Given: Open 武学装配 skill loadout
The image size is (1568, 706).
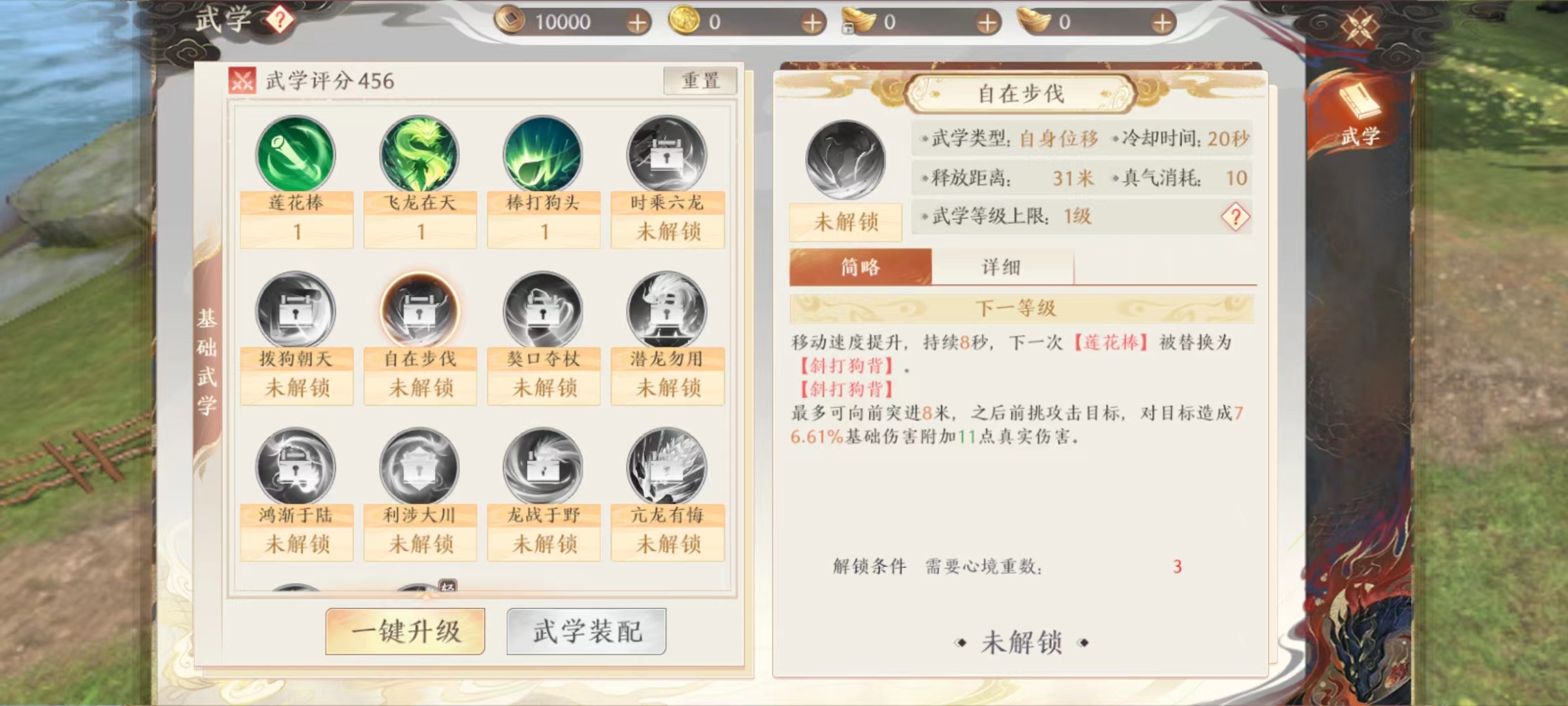Looking at the screenshot, I should click(587, 631).
